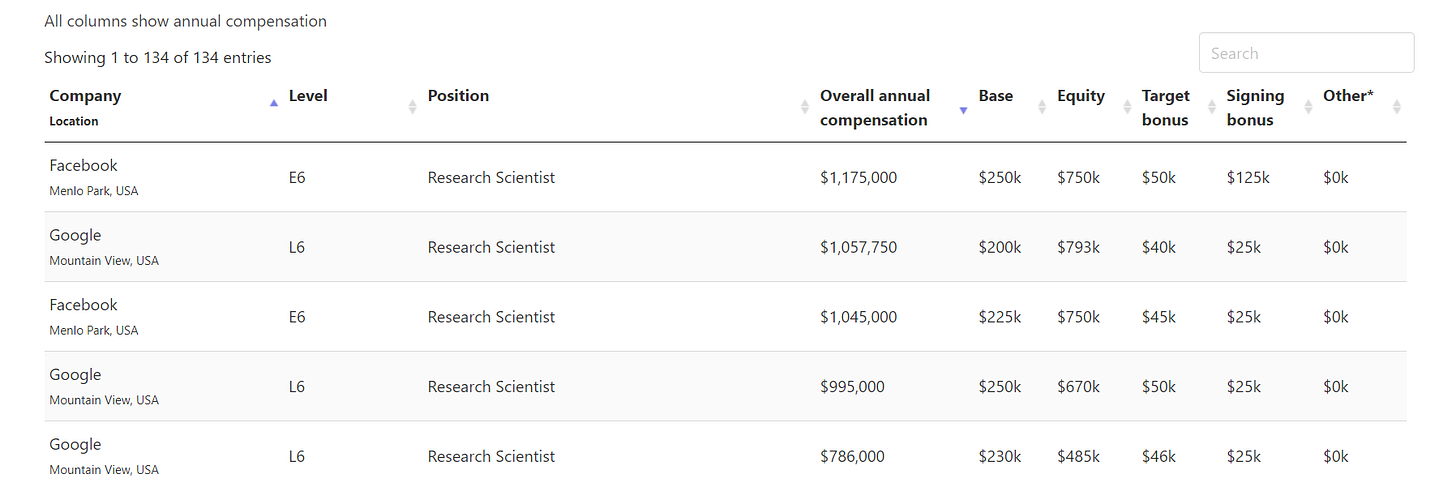Click the $786,000 compensation cell
The height and width of the screenshot is (486, 1456).
[852, 456]
